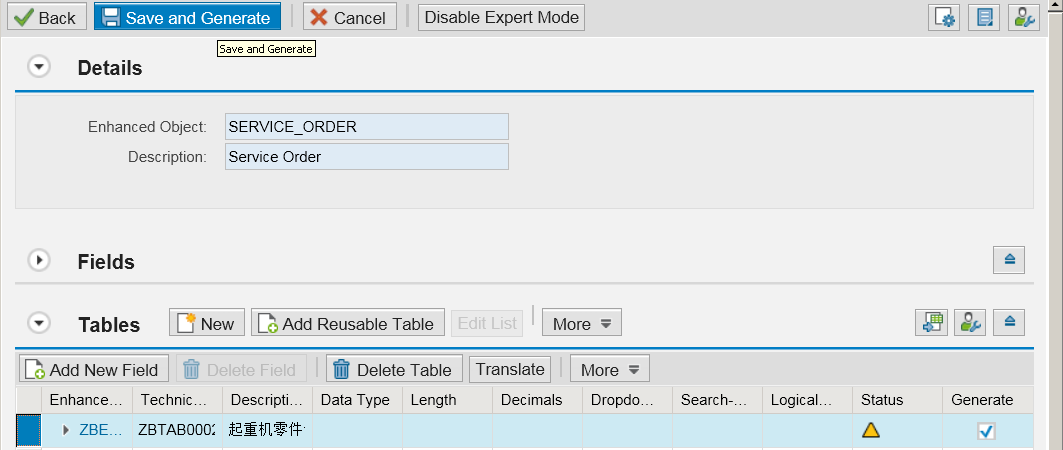
Task: Select the ZBTAB0002 row via its selector cell
Action: (x=28, y=431)
